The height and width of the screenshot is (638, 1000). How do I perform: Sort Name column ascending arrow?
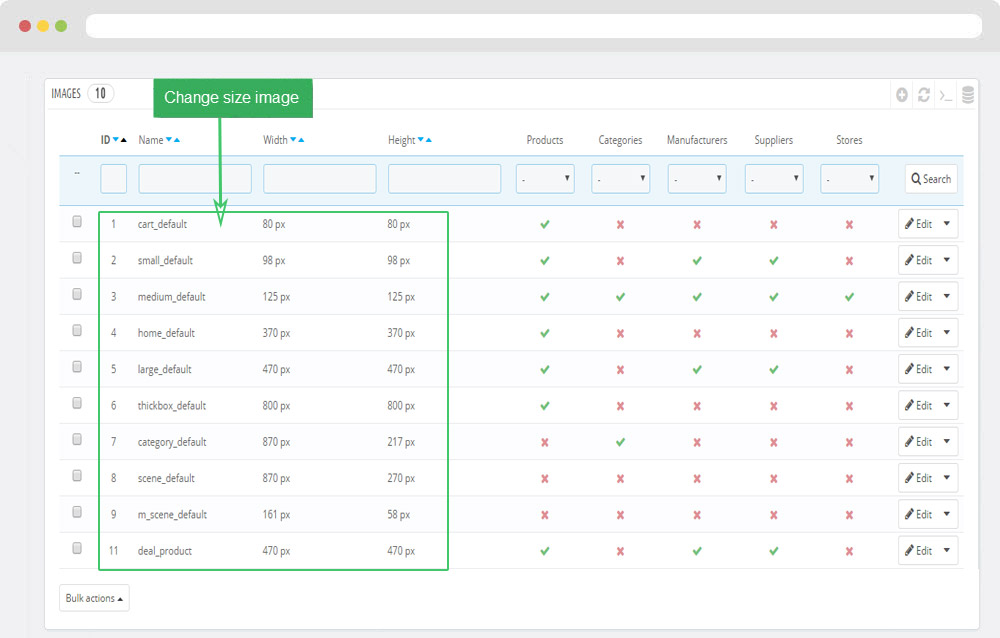coord(177,140)
